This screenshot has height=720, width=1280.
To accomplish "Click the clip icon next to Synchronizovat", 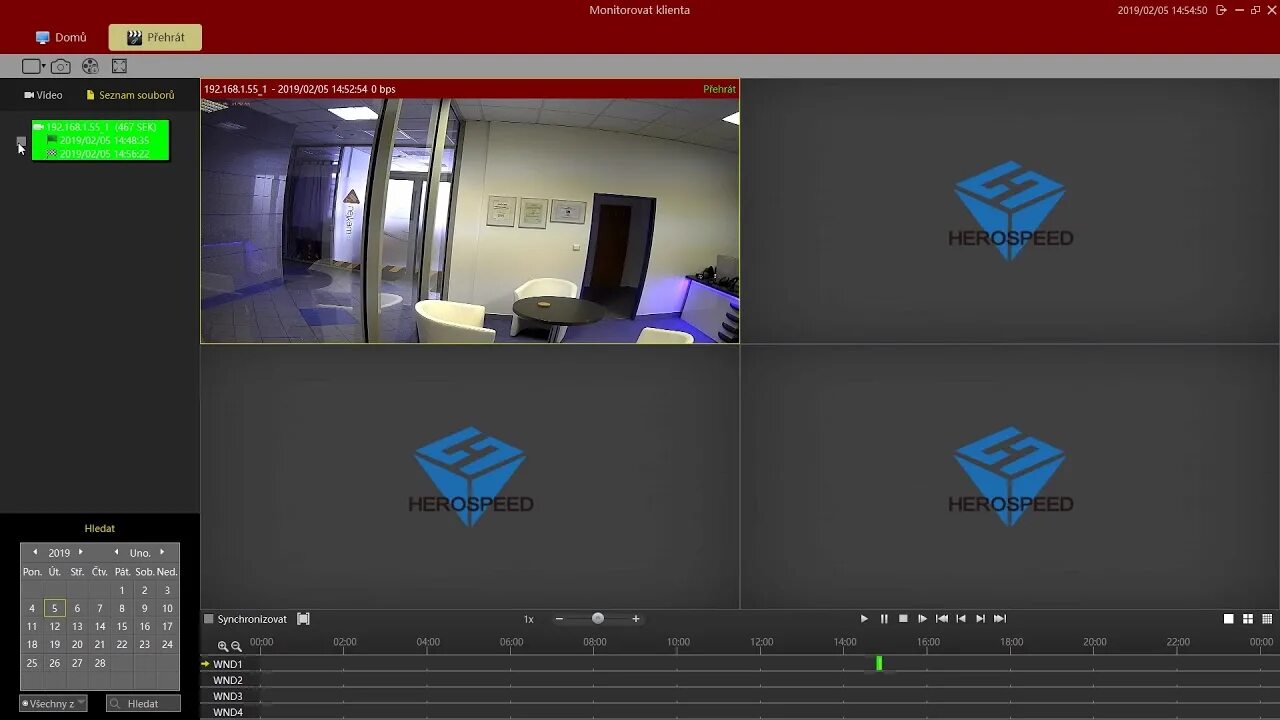I will (x=303, y=619).
